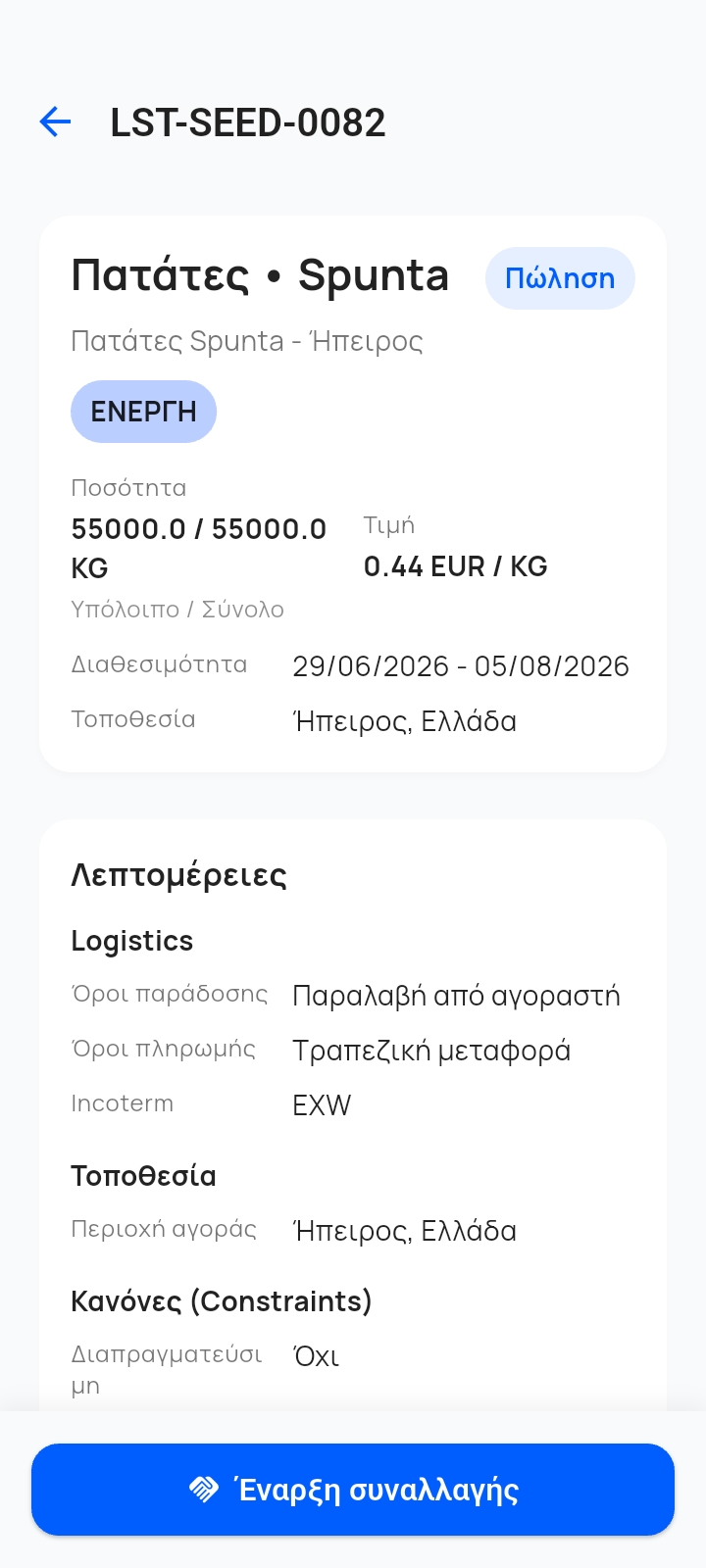Tap the 55000.0 / 55000.0 KG quantity value

pyautogui.click(x=199, y=548)
